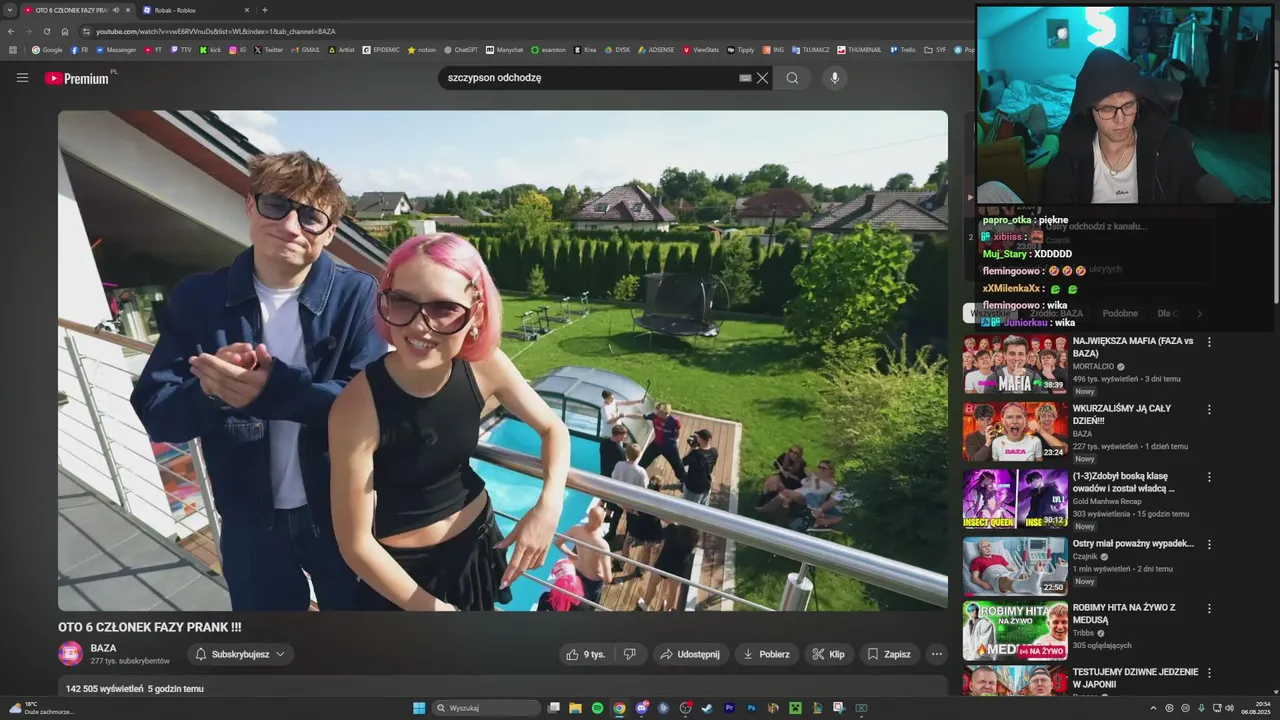Like the video with 9 tys. button

coord(587,654)
